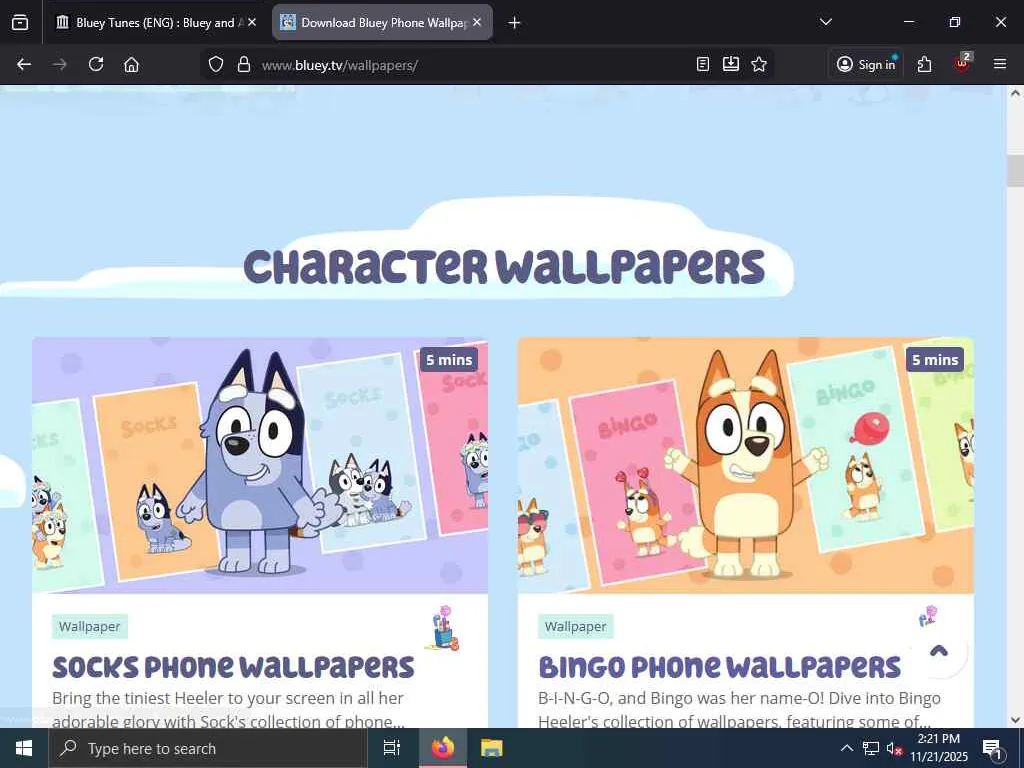Click the Type here to search box
Viewport: 1024px width, 768px height.
pyautogui.click(x=208, y=748)
